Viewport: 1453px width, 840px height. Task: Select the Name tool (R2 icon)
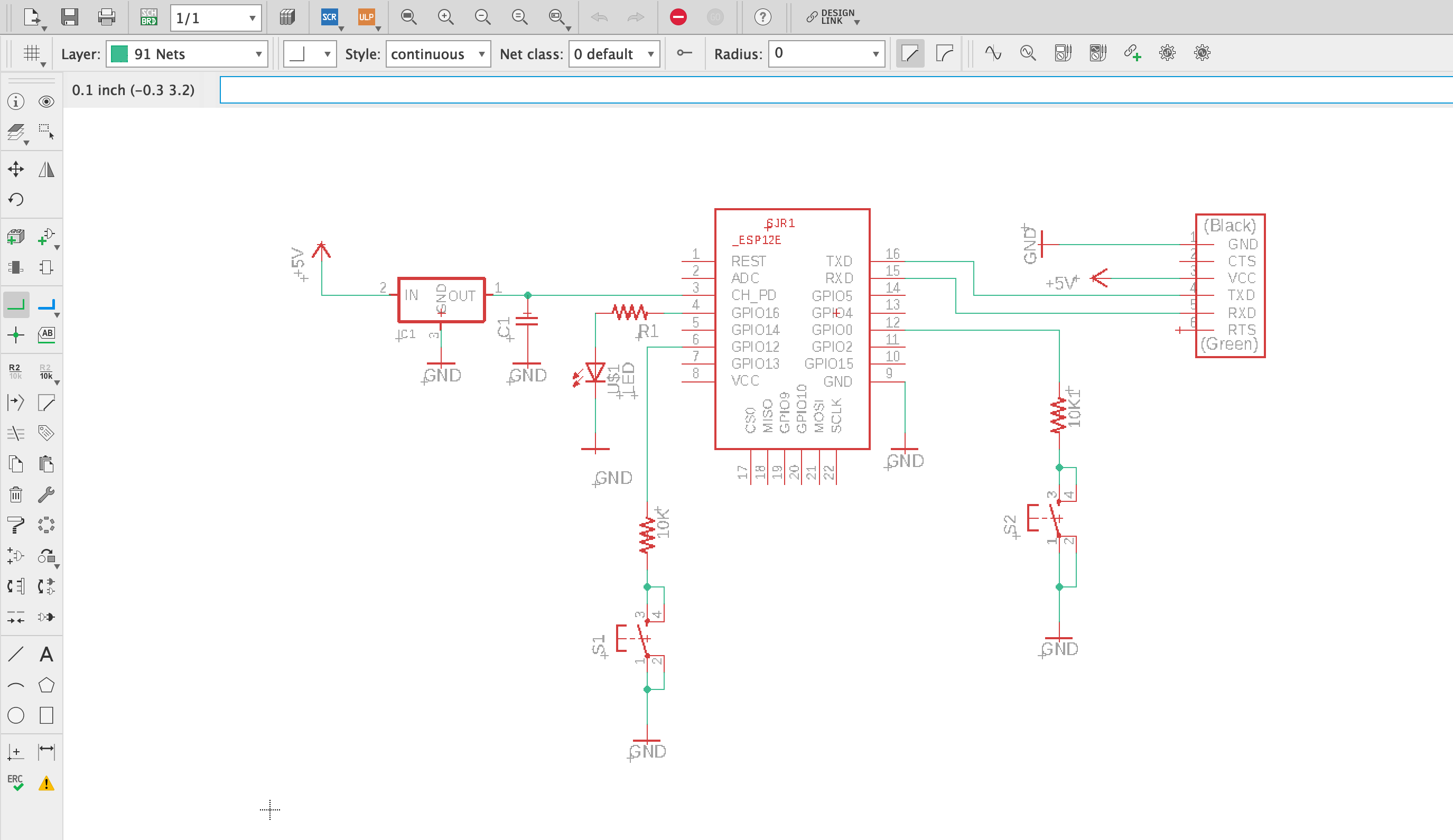click(15, 372)
